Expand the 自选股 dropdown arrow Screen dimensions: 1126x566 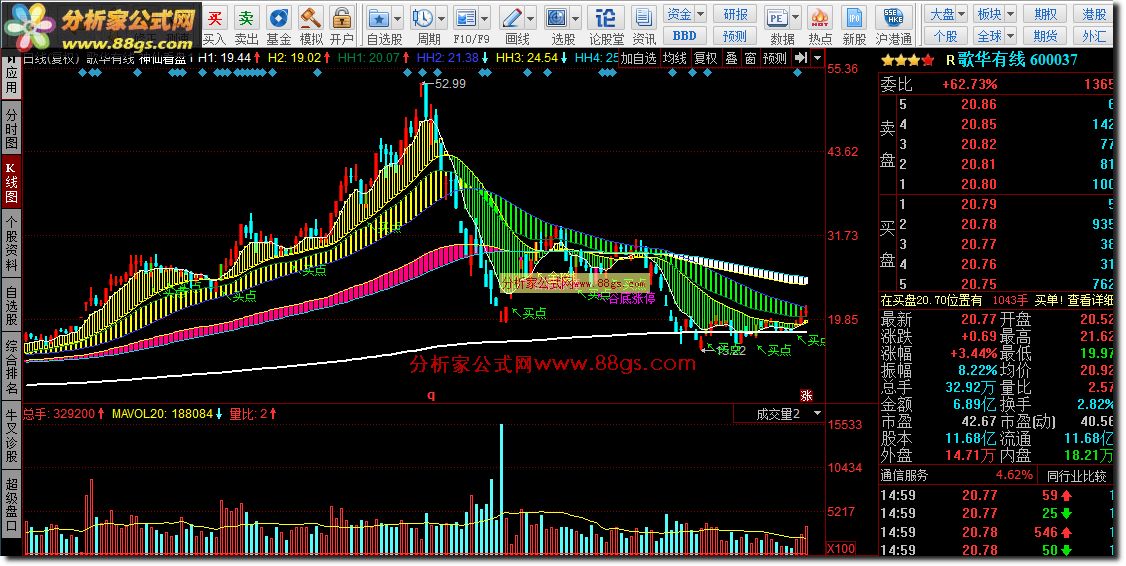[397, 19]
